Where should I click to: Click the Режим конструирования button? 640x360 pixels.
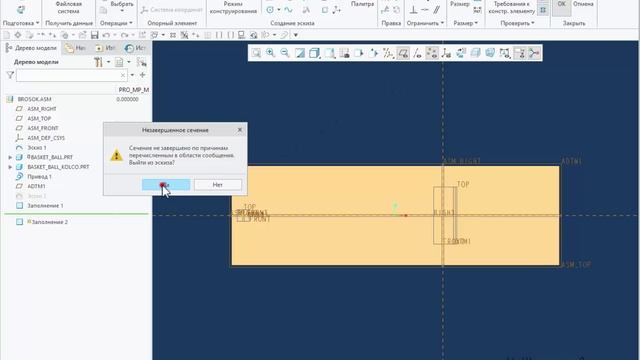(x=233, y=7)
